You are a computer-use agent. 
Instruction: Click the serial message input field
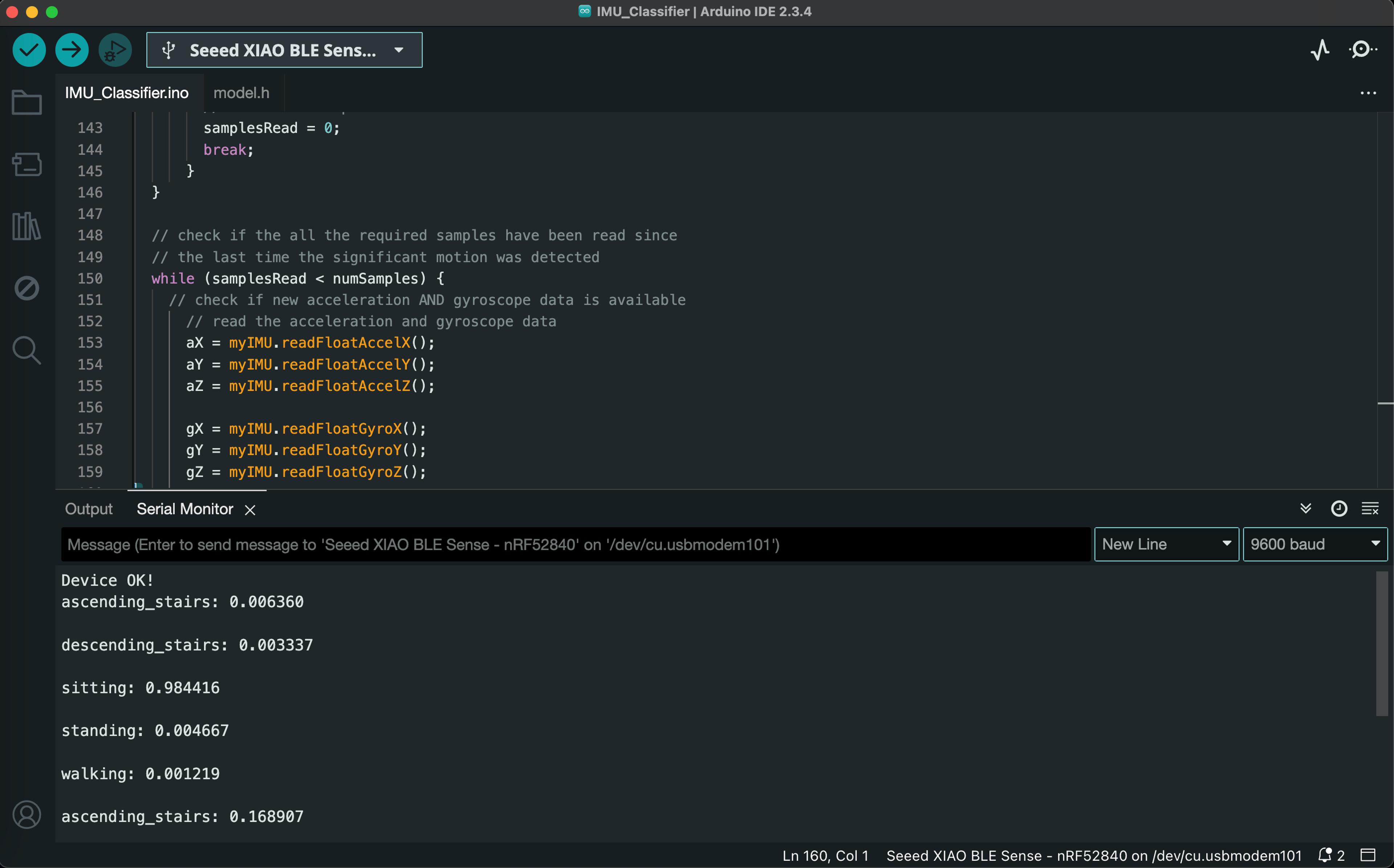[x=574, y=544]
